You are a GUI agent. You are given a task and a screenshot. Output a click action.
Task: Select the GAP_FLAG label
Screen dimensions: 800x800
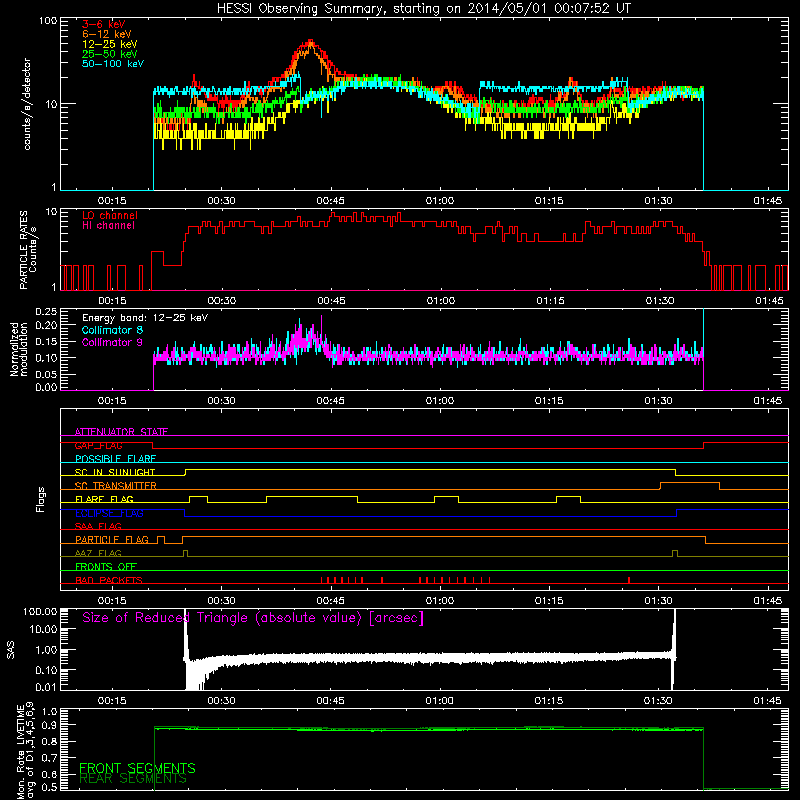coord(98,445)
